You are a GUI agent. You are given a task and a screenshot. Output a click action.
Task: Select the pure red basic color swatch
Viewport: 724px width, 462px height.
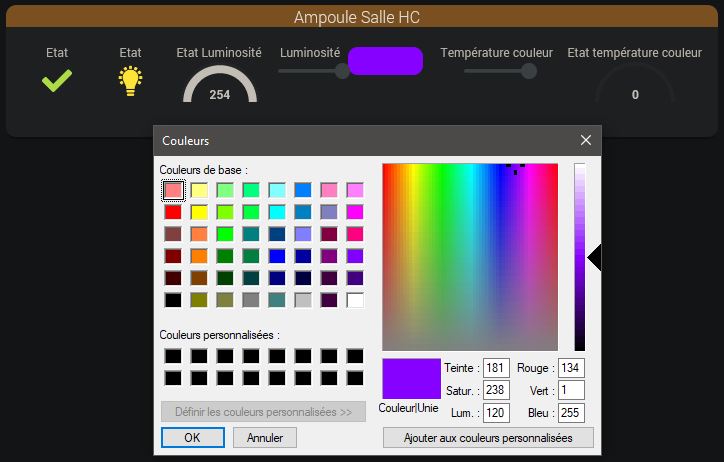coord(173,212)
